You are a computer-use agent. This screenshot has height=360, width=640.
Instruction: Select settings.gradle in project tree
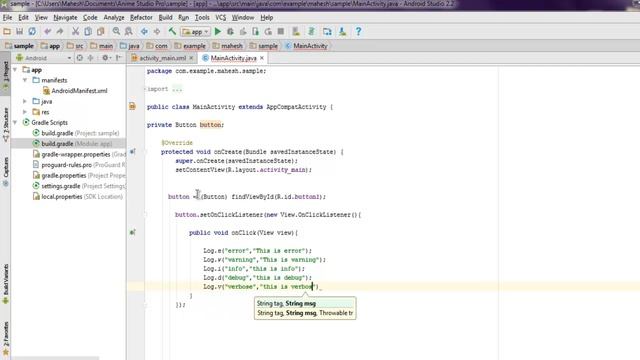pos(79,186)
